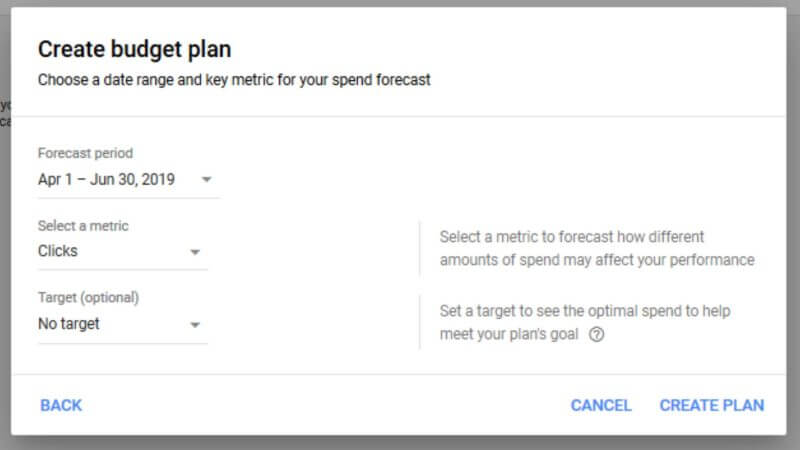Click the 'Clicks' metric value
Viewport: 800px width, 450px height.
(x=58, y=251)
